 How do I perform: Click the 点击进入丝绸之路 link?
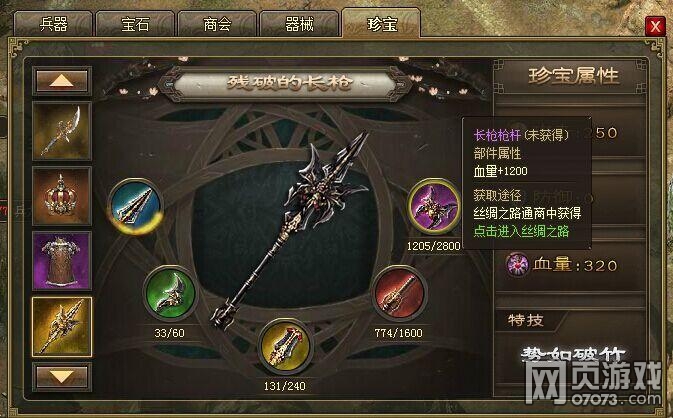point(521,231)
